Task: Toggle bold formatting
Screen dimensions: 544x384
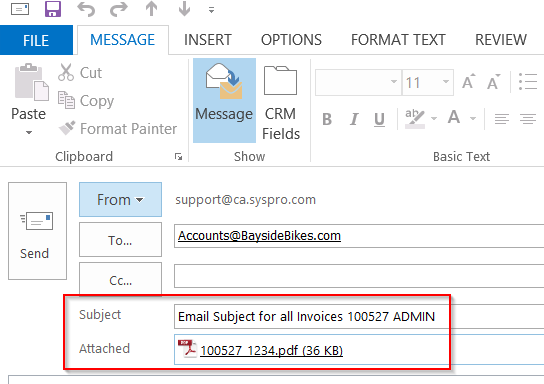Action: (327, 119)
